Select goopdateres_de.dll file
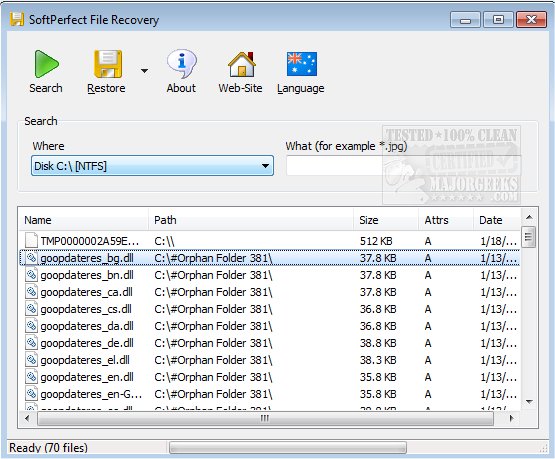555x459 pixels. pyautogui.click(x=270, y=343)
